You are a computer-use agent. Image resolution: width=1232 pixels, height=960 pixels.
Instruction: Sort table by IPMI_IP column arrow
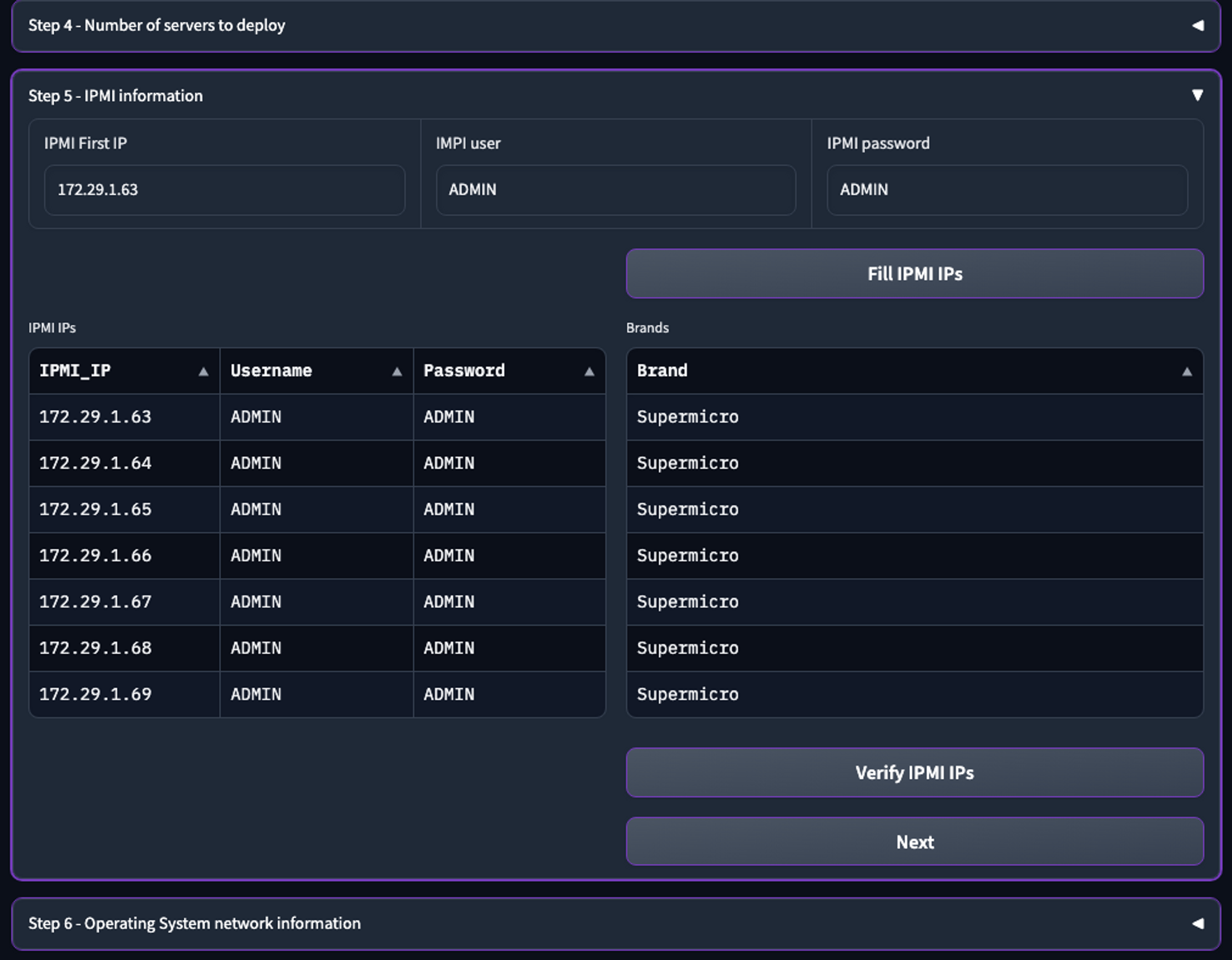(203, 371)
